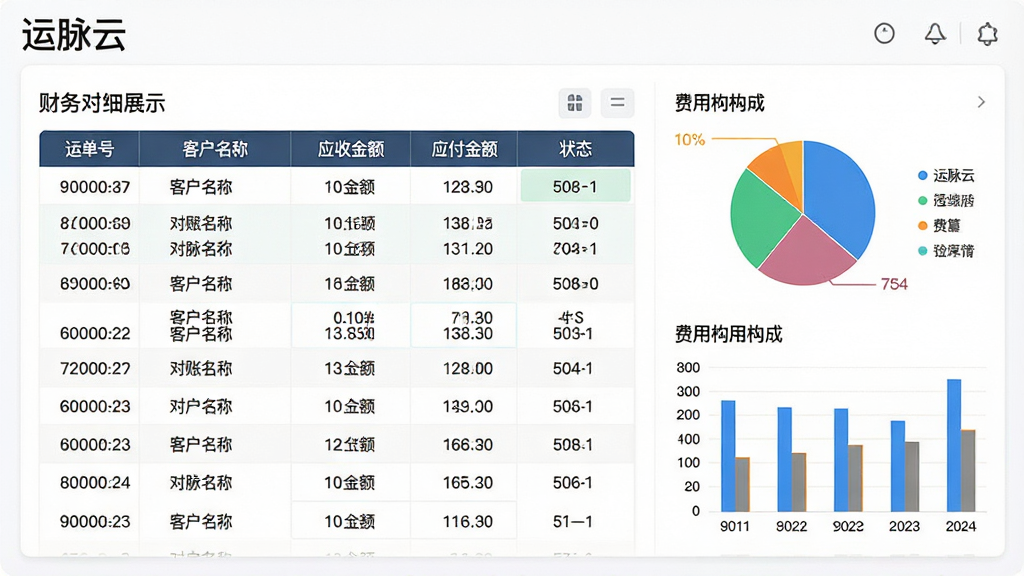The height and width of the screenshot is (576, 1024).
Task: Click amount 128.00 cell
Action: [x=468, y=368]
